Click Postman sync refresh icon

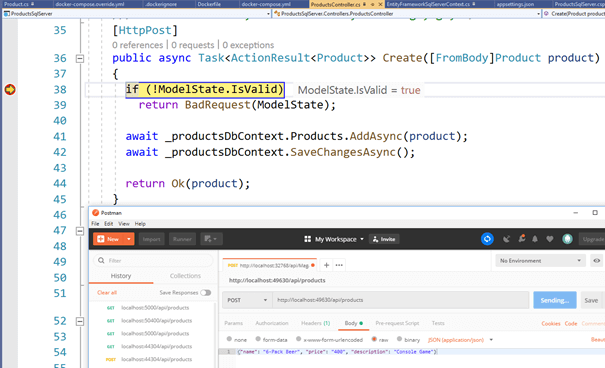coord(487,239)
